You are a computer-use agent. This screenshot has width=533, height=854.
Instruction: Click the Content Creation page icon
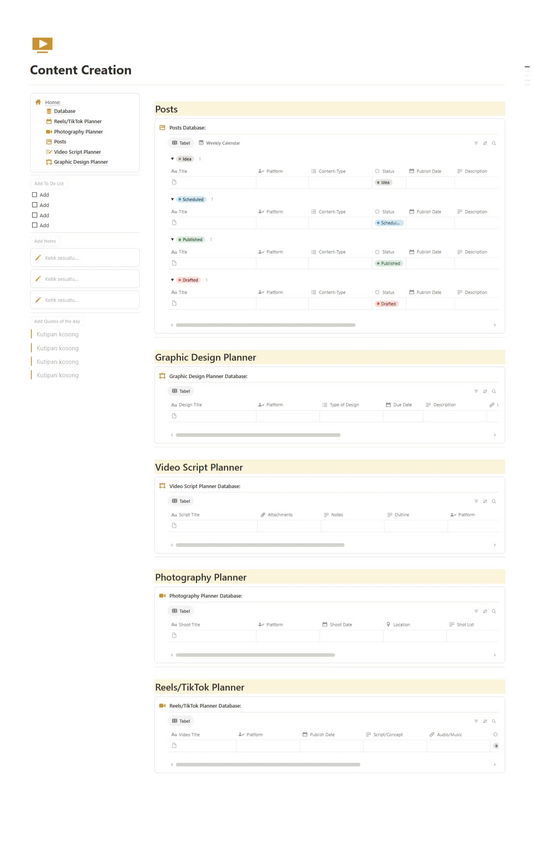pos(42,45)
